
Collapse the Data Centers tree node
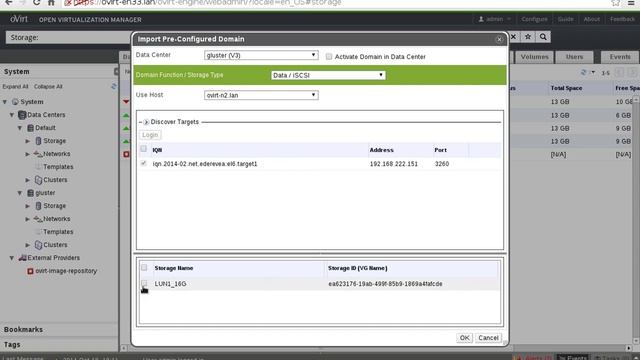pos(12,115)
